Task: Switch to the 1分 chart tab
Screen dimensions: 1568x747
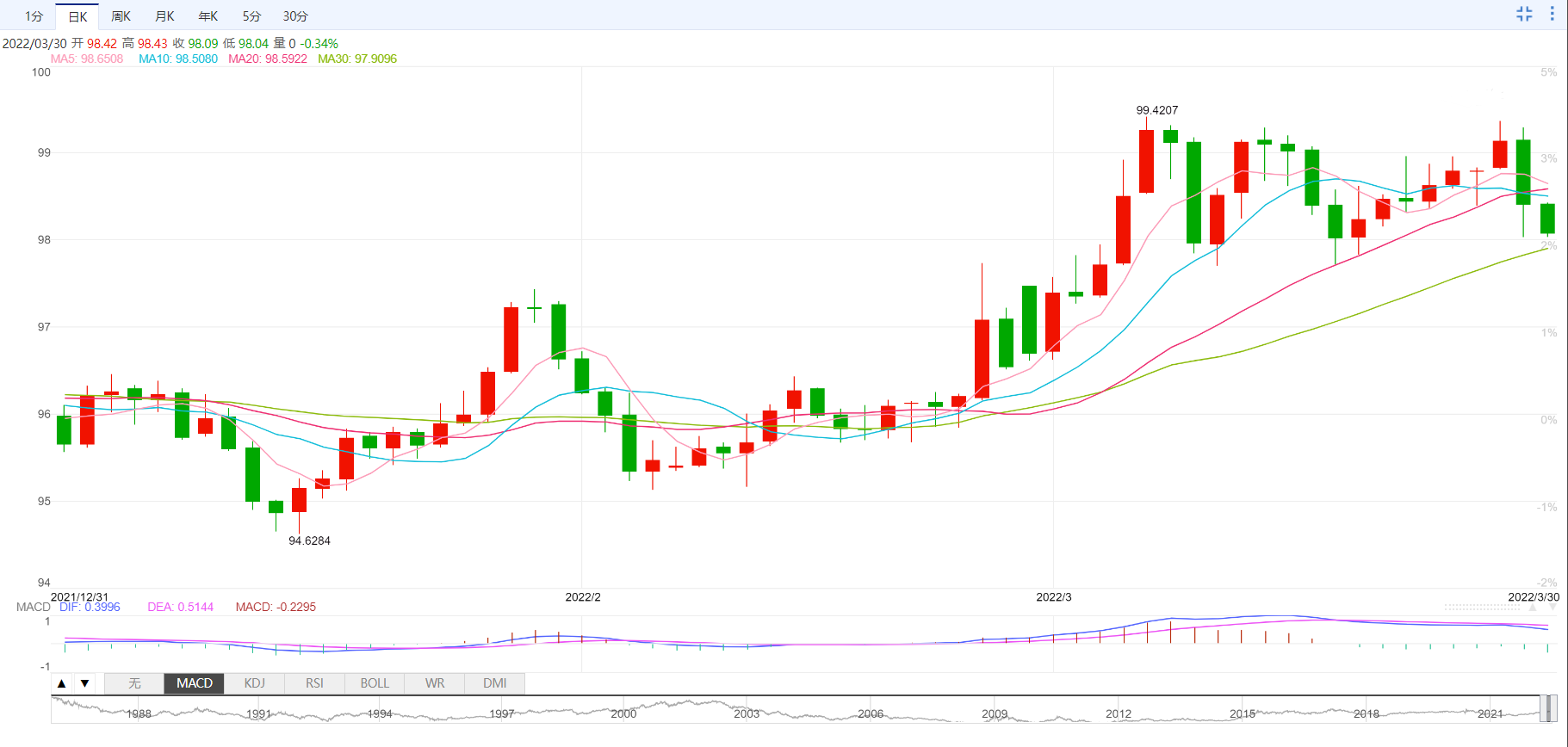Action: (34, 16)
